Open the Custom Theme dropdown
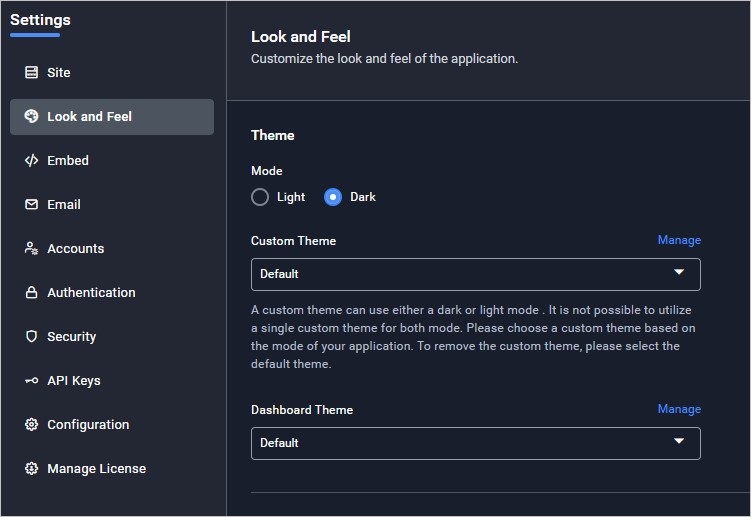The height and width of the screenshot is (517, 751). pos(475,274)
